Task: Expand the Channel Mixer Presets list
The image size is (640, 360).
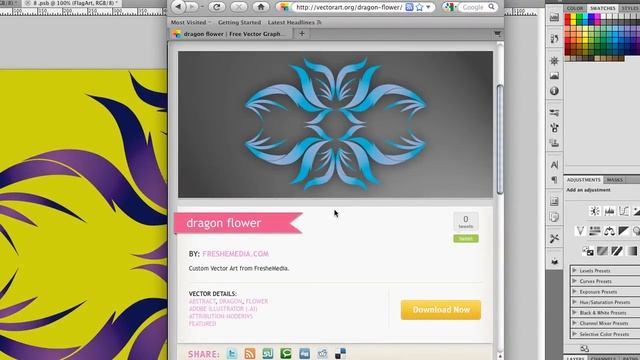Action: [x=575, y=323]
